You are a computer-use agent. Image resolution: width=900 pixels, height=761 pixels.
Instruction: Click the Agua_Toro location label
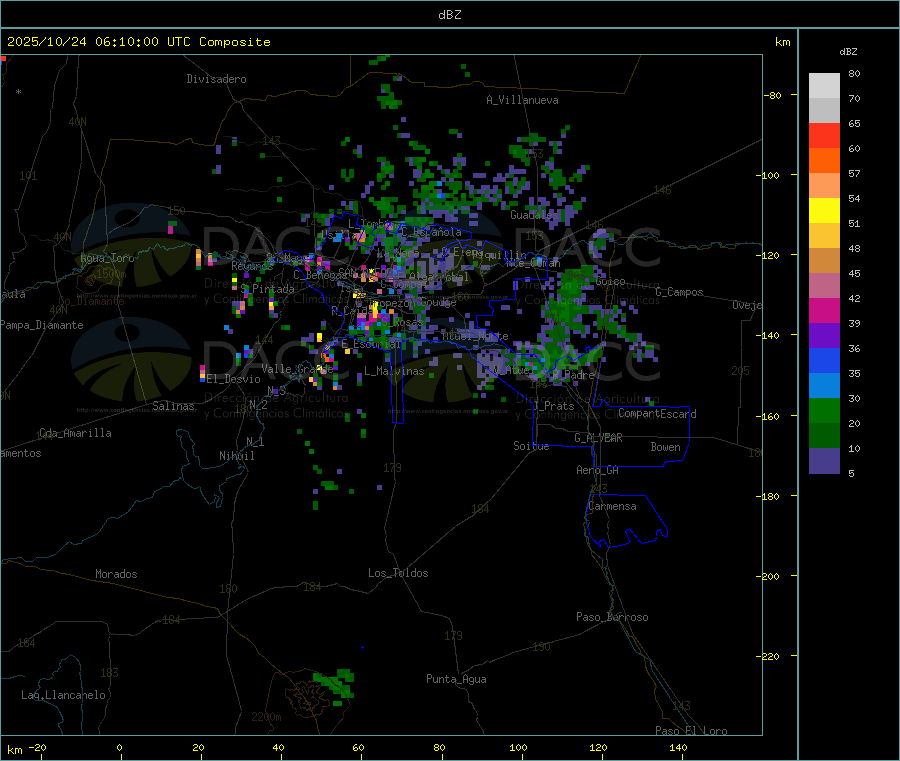[x=107, y=258]
